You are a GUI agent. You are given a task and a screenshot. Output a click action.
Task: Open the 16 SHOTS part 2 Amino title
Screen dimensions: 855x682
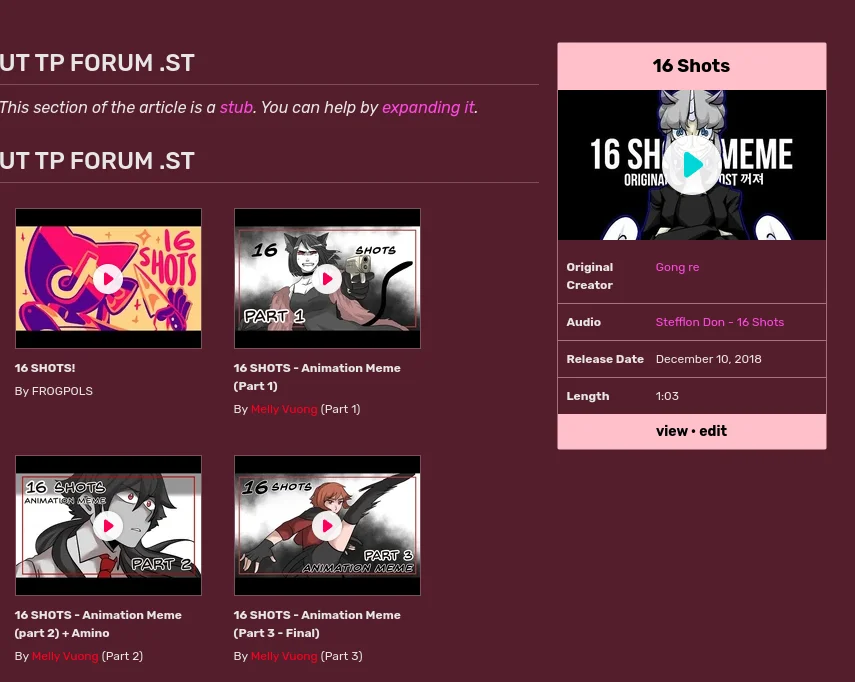tap(98, 624)
